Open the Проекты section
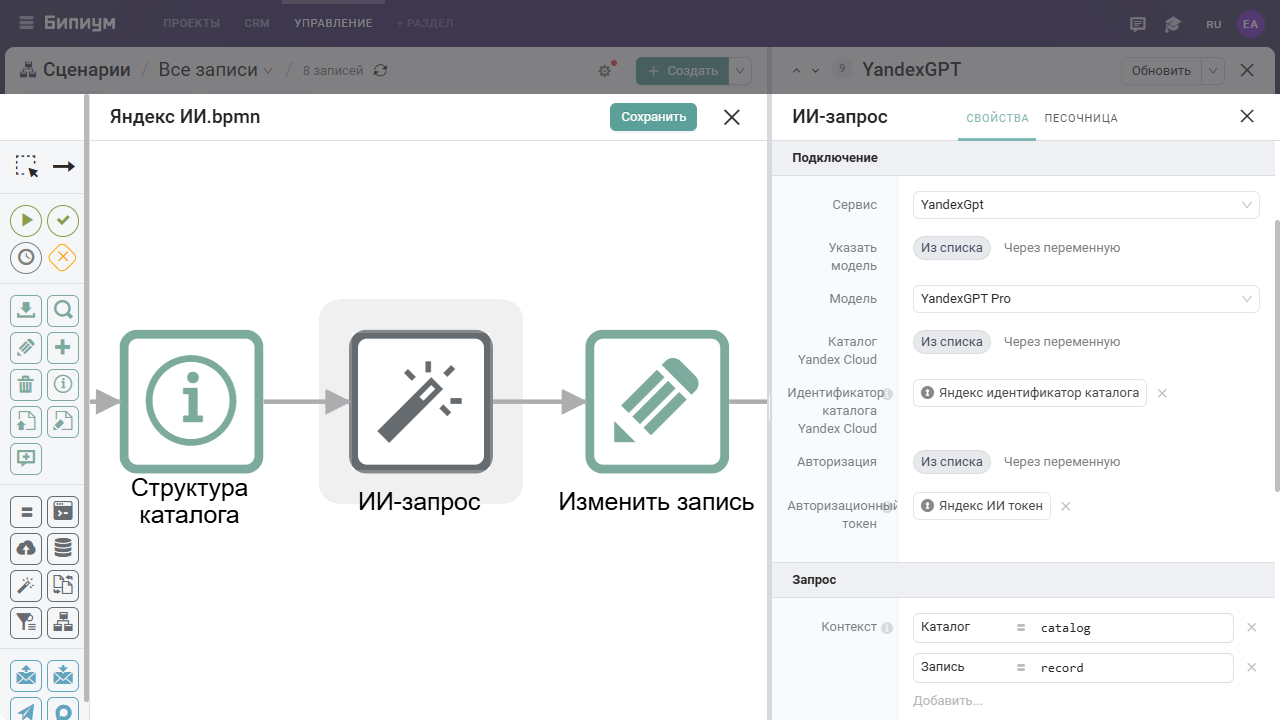The height and width of the screenshot is (720, 1280). pos(191,23)
